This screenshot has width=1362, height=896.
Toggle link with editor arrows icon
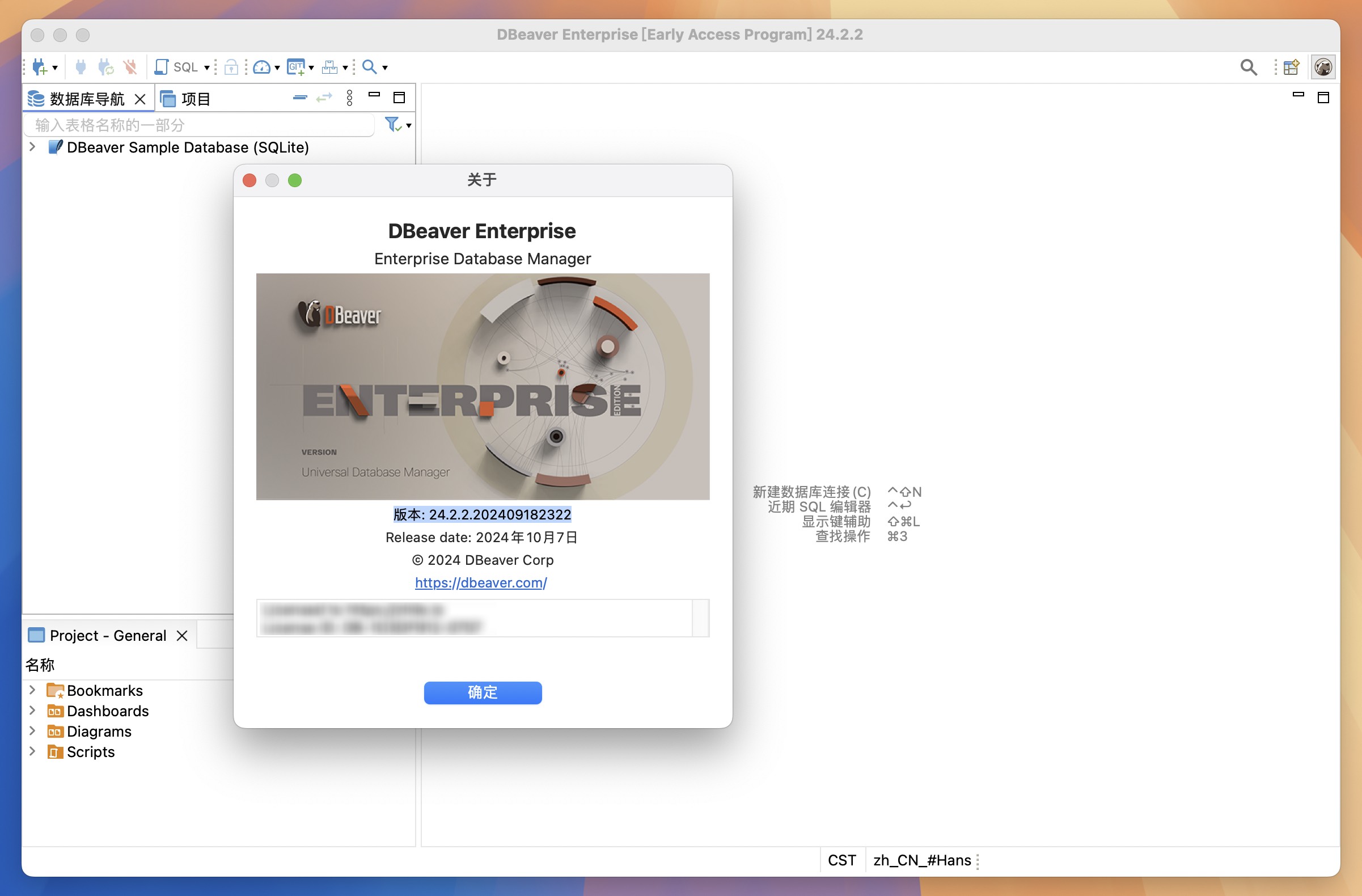pos(324,98)
